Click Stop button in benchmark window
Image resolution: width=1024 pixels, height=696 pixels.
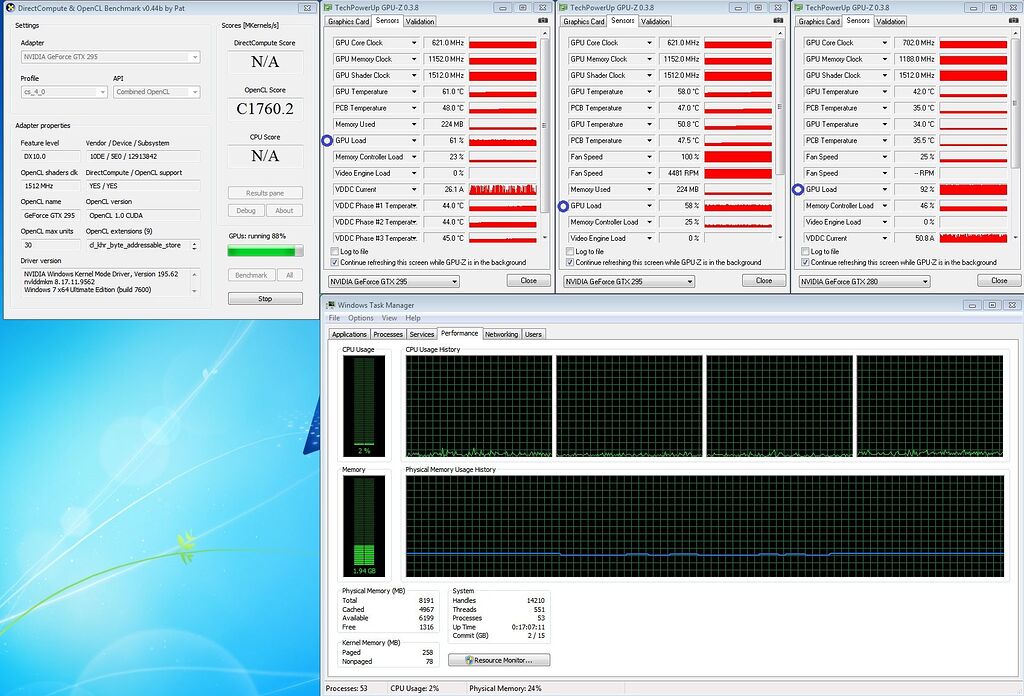tap(265, 299)
